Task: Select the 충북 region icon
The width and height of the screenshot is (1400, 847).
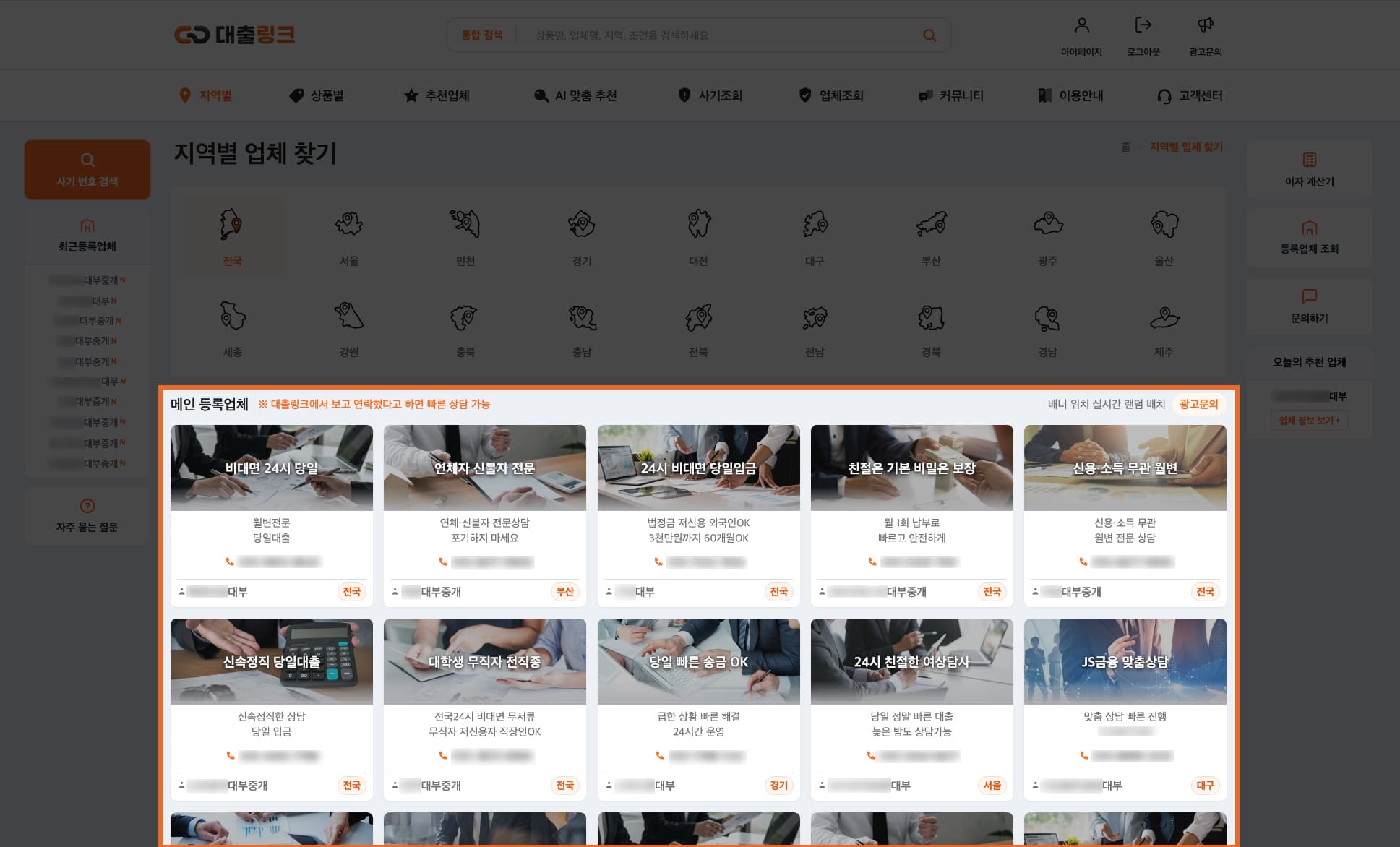Action: [465, 317]
